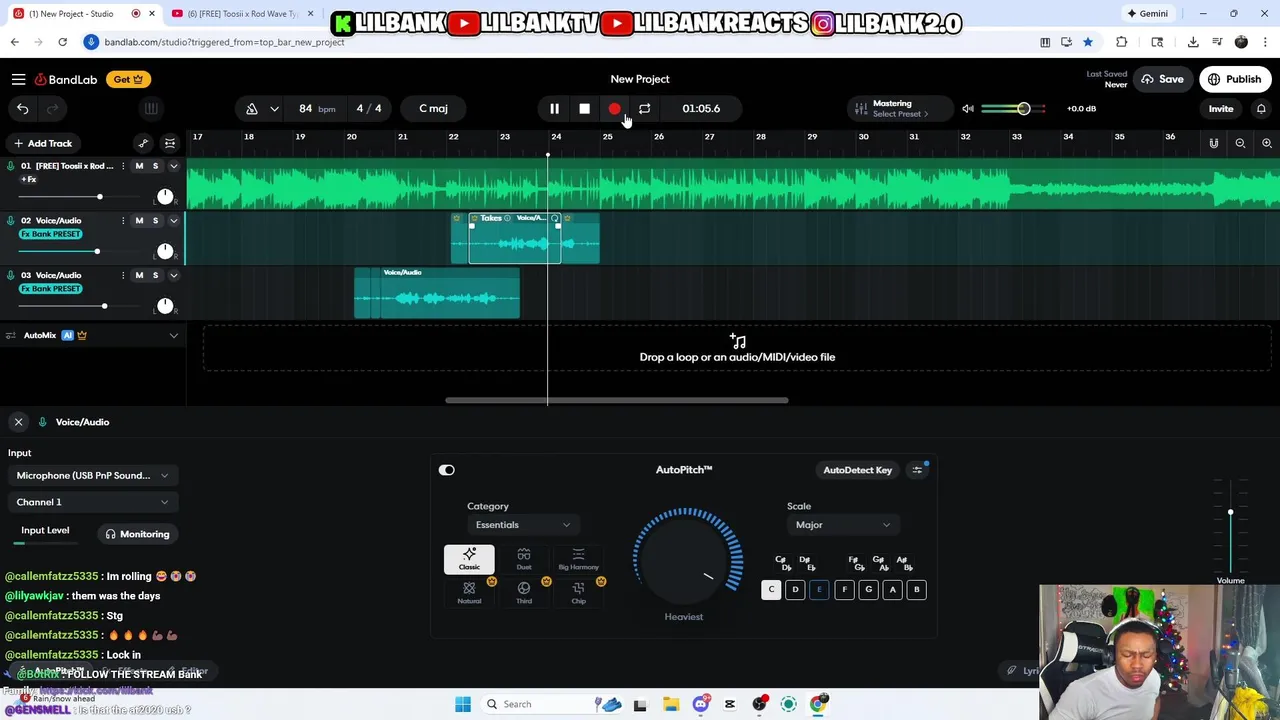1280x720 pixels.
Task: Zoom out of the timeline
Action: point(1240,143)
